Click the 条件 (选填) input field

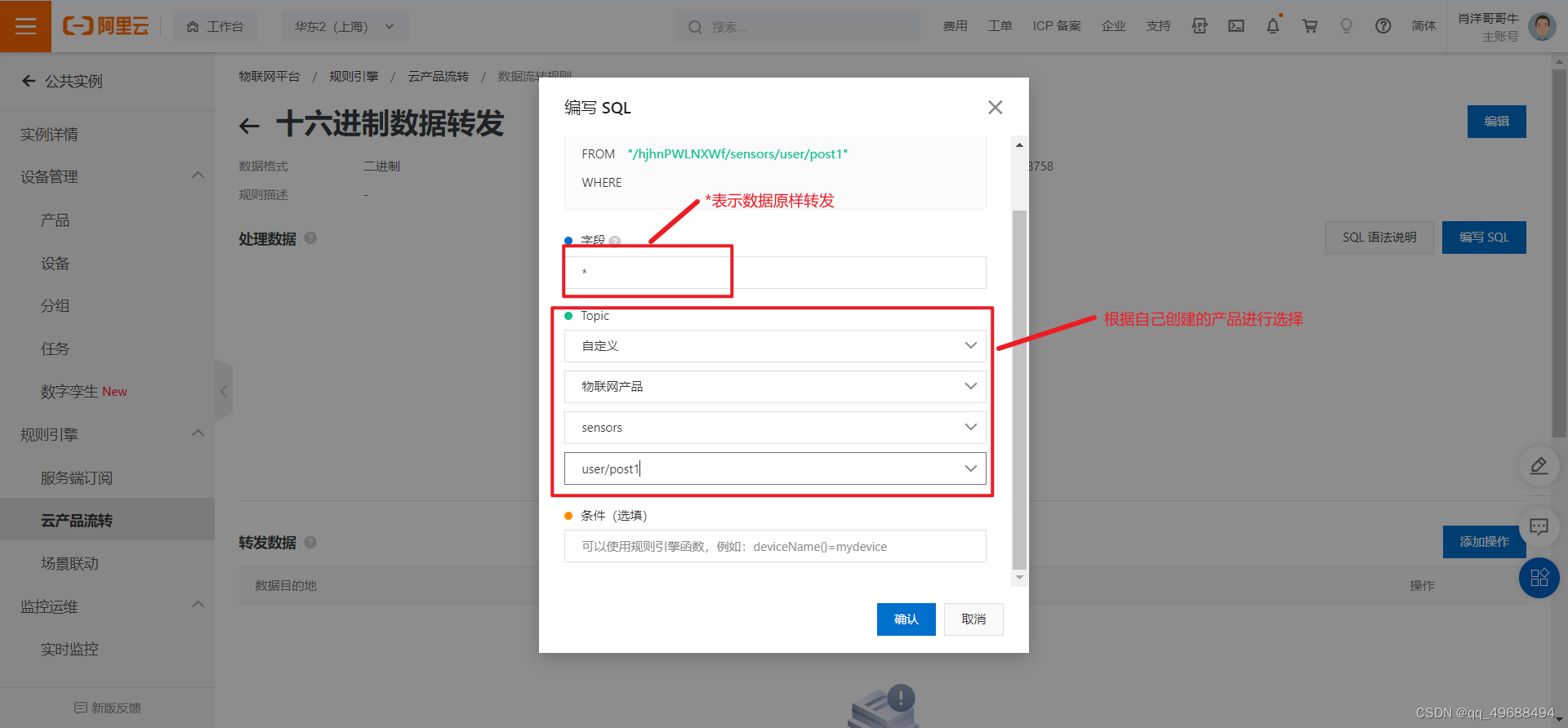pyautogui.click(x=775, y=546)
